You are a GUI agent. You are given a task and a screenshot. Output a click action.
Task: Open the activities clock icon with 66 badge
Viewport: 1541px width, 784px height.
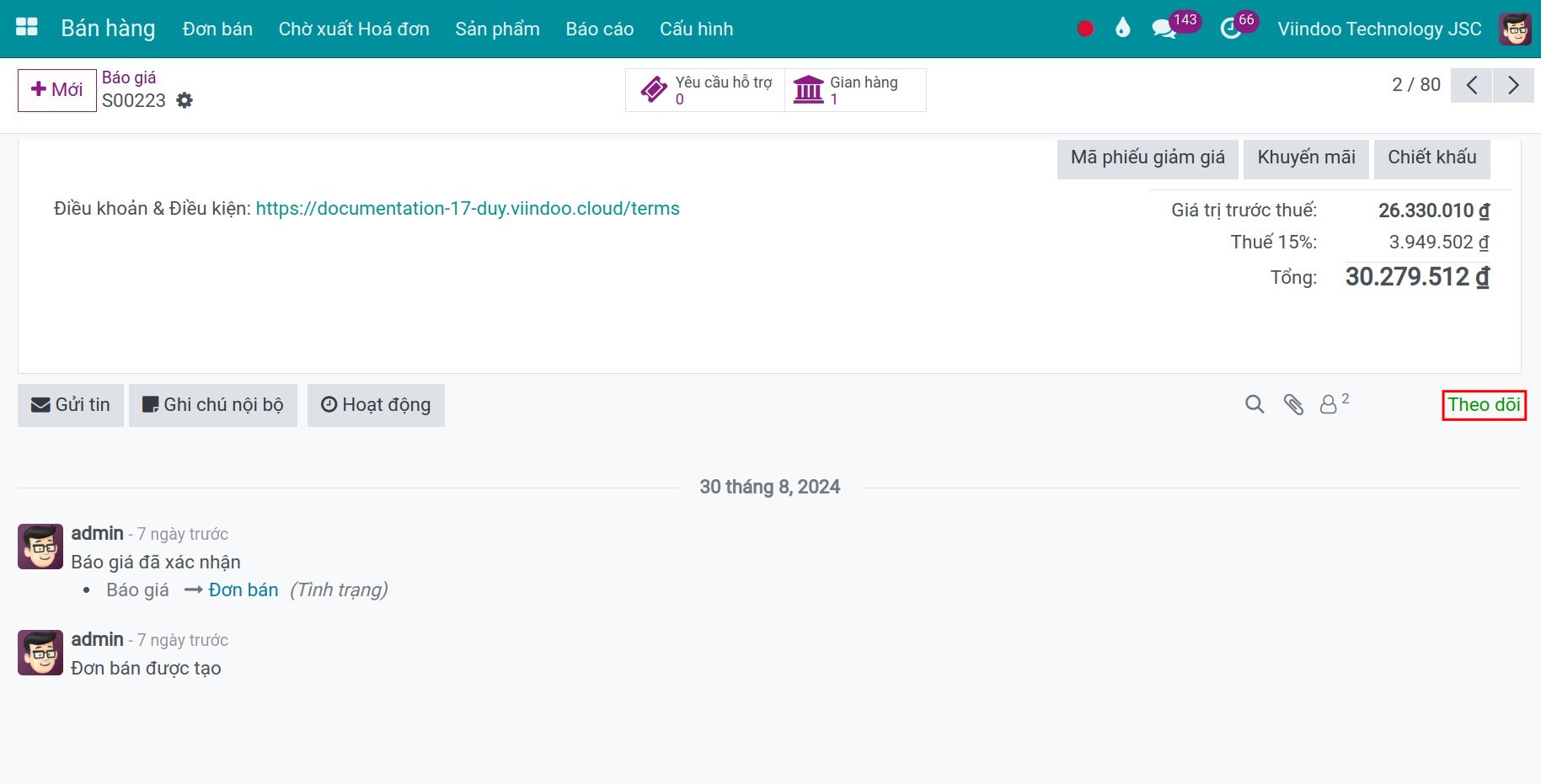[1231, 29]
